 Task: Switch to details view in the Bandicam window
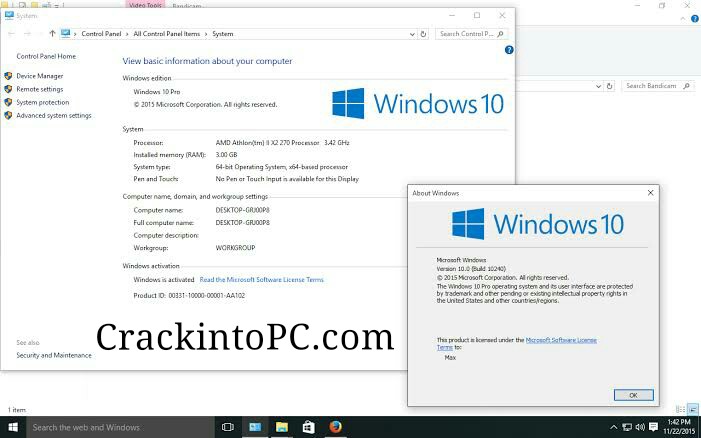pos(680,409)
